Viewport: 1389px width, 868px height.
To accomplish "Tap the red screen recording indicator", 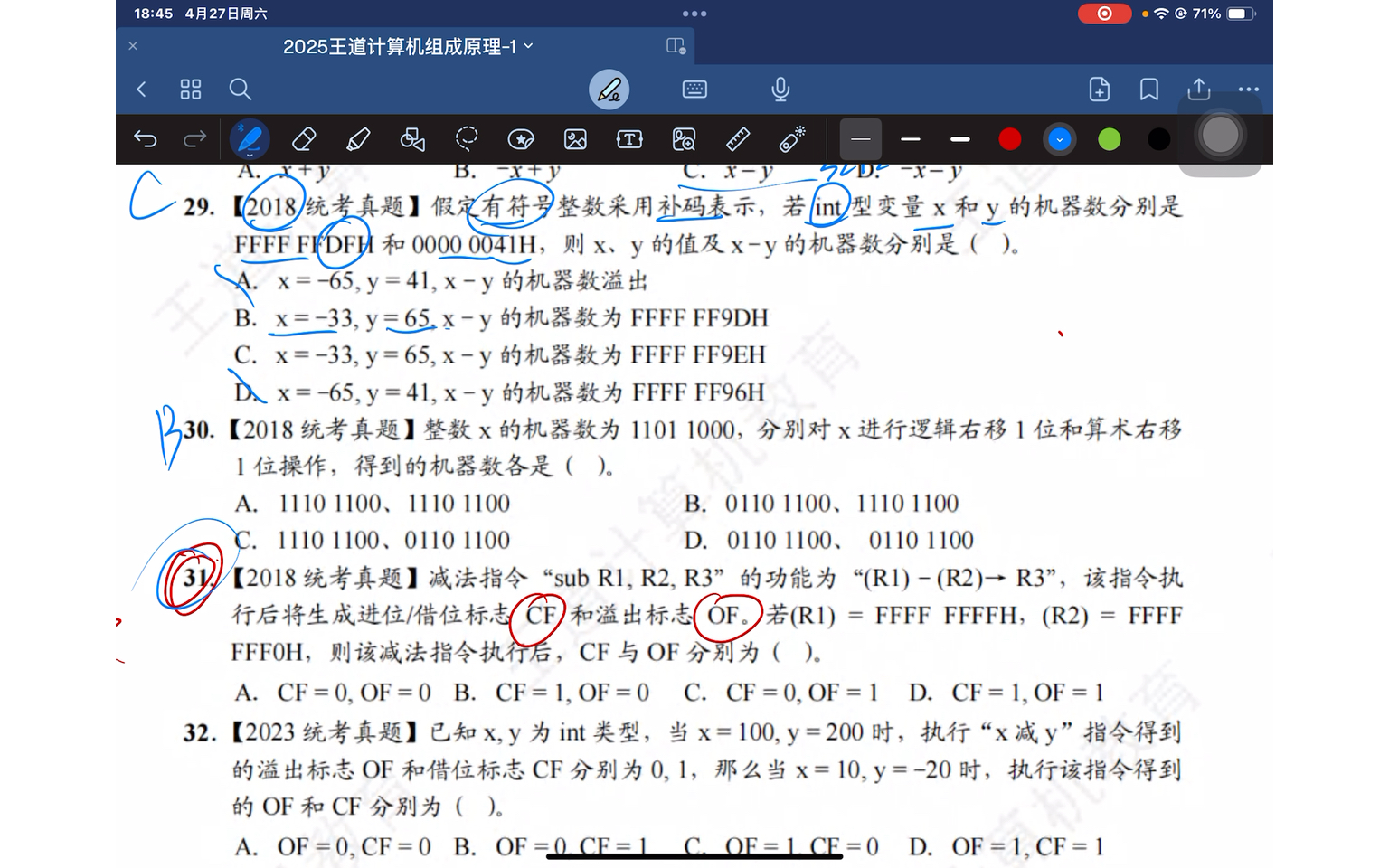I will [1104, 14].
